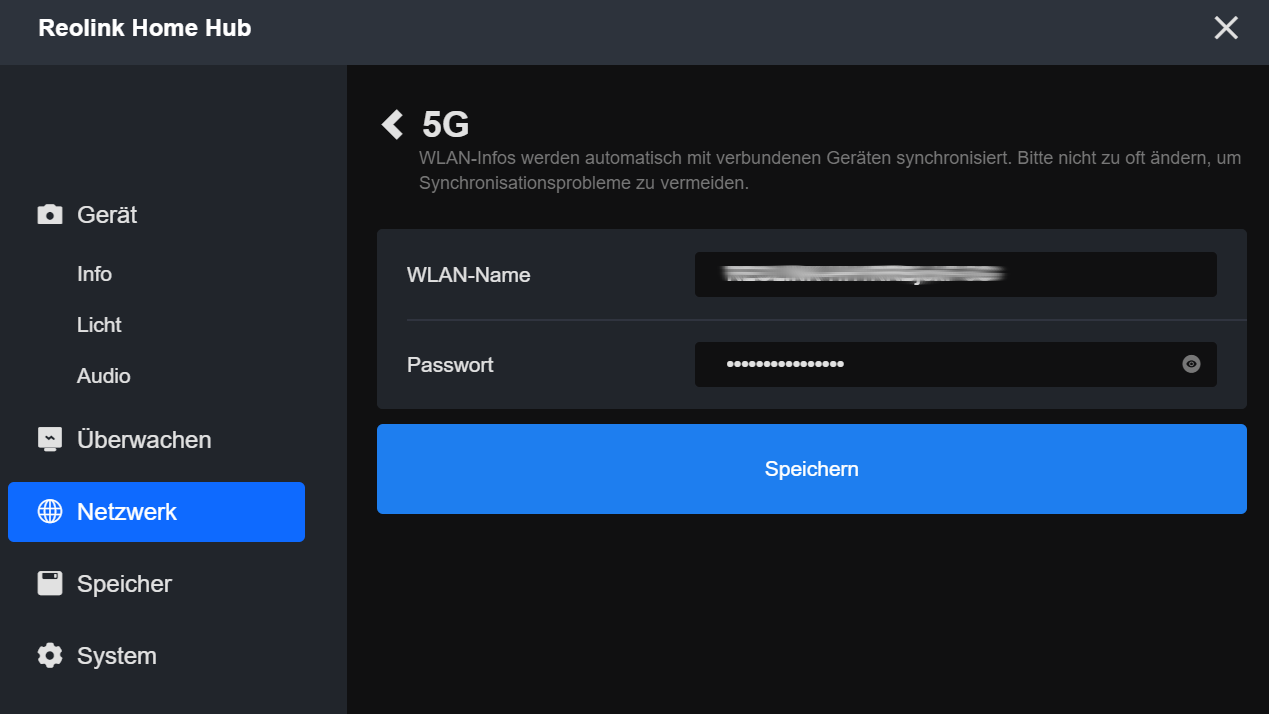Go back using the arrow next to 5G

(392, 125)
